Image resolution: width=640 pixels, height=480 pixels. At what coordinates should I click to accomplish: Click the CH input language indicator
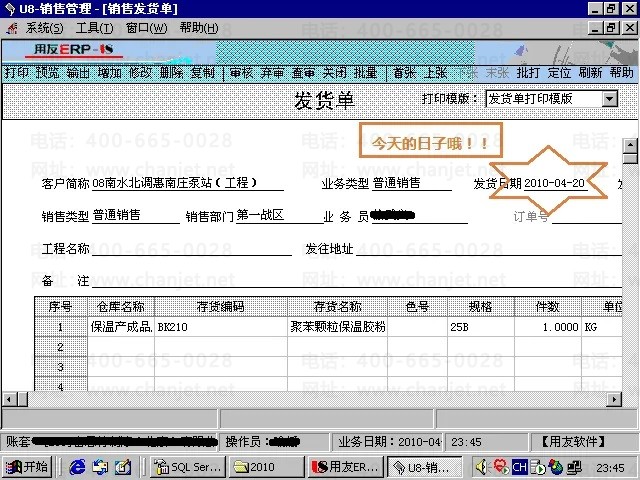pos(519,467)
